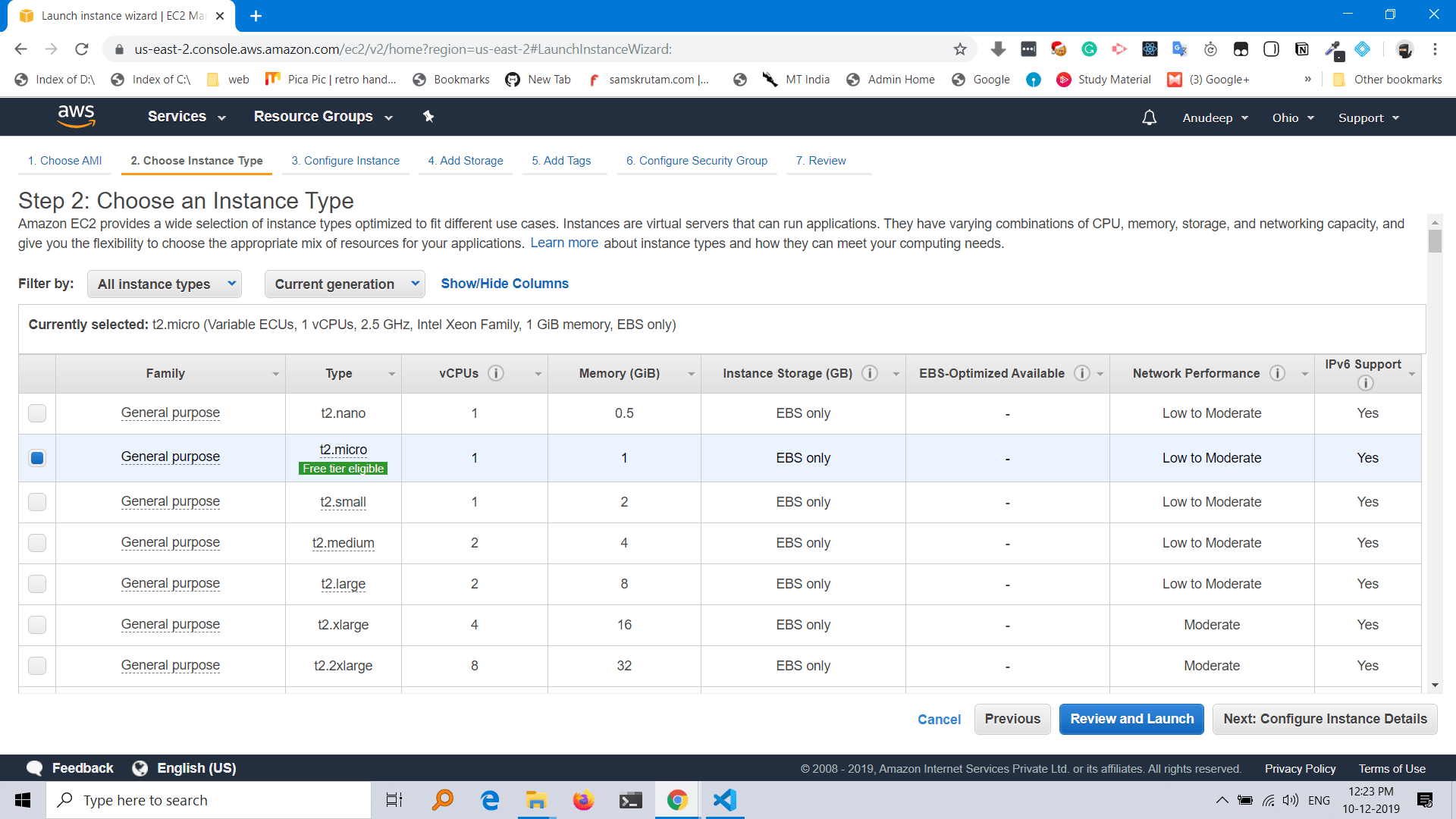
Task: Go to step 5. Add Tags
Action: 561,161
